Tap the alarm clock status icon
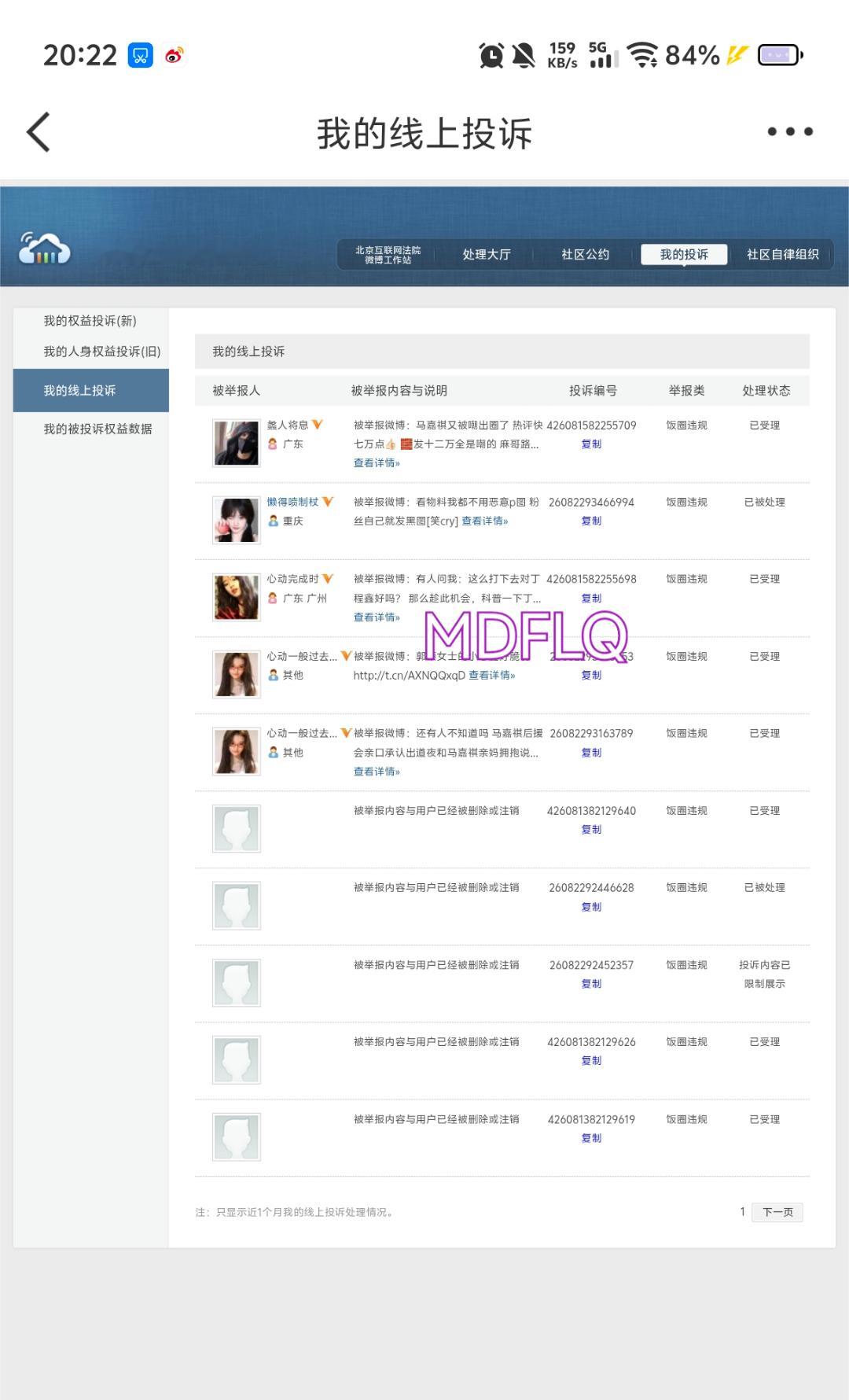849x1400 pixels. click(x=491, y=55)
